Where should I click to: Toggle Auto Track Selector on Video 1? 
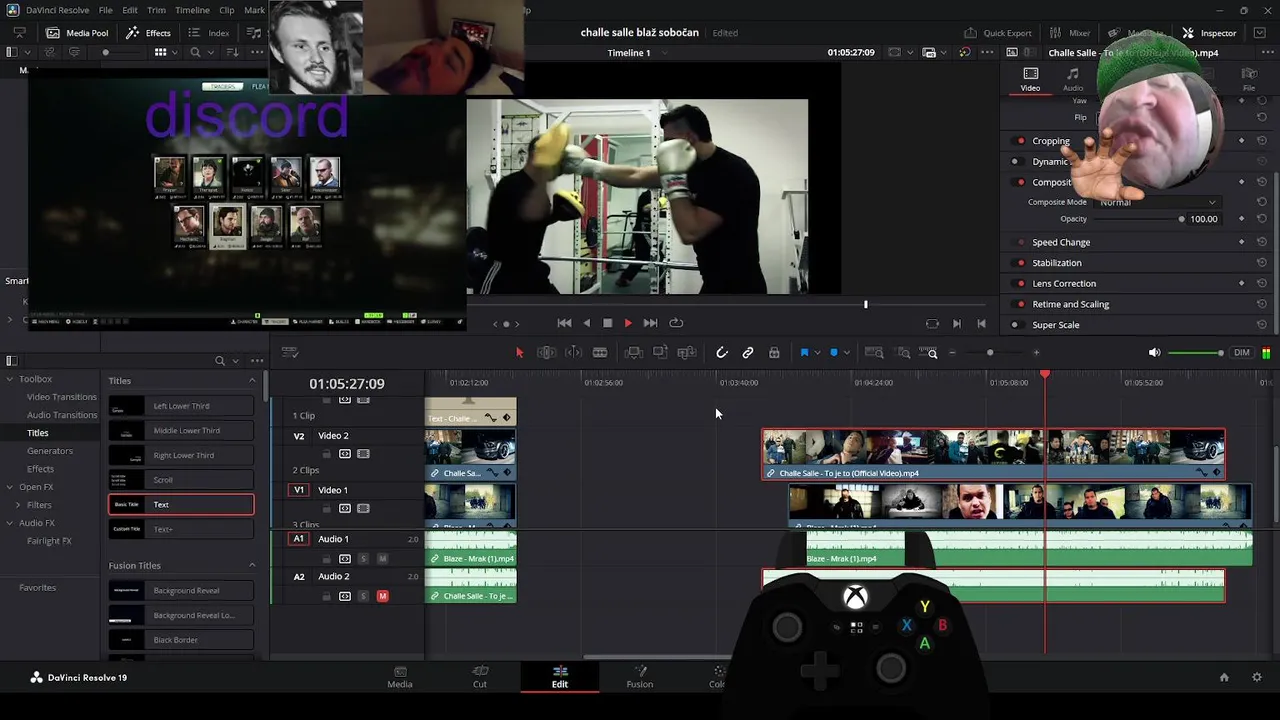click(x=345, y=508)
